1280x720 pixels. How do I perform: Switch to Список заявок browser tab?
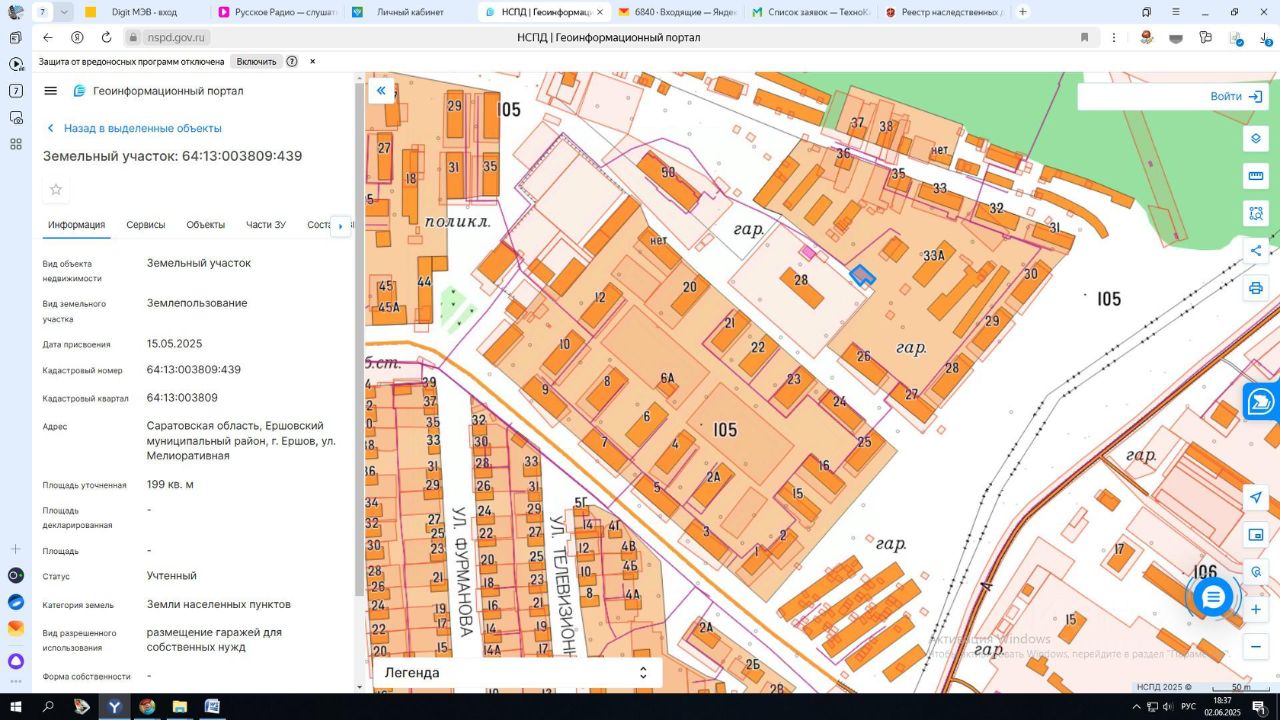point(810,12)
